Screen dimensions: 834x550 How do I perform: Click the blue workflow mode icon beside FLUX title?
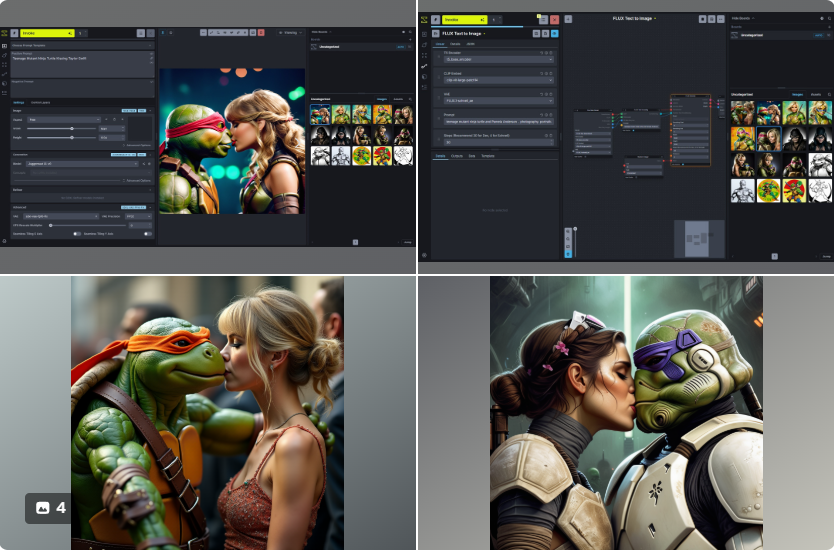pos(554,34)
